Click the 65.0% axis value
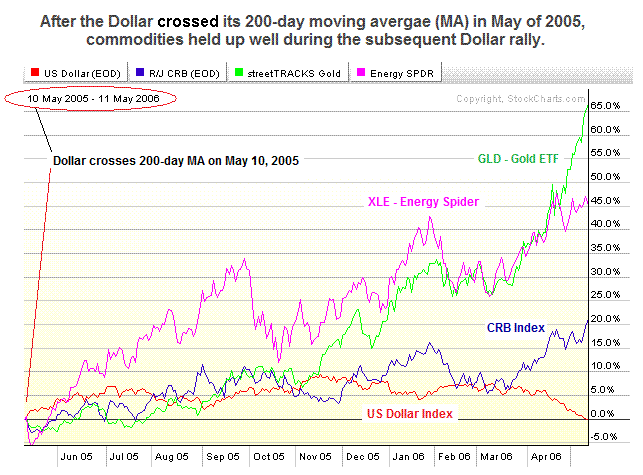The height and width of the screenshot is (475, 643). [605, 105]
